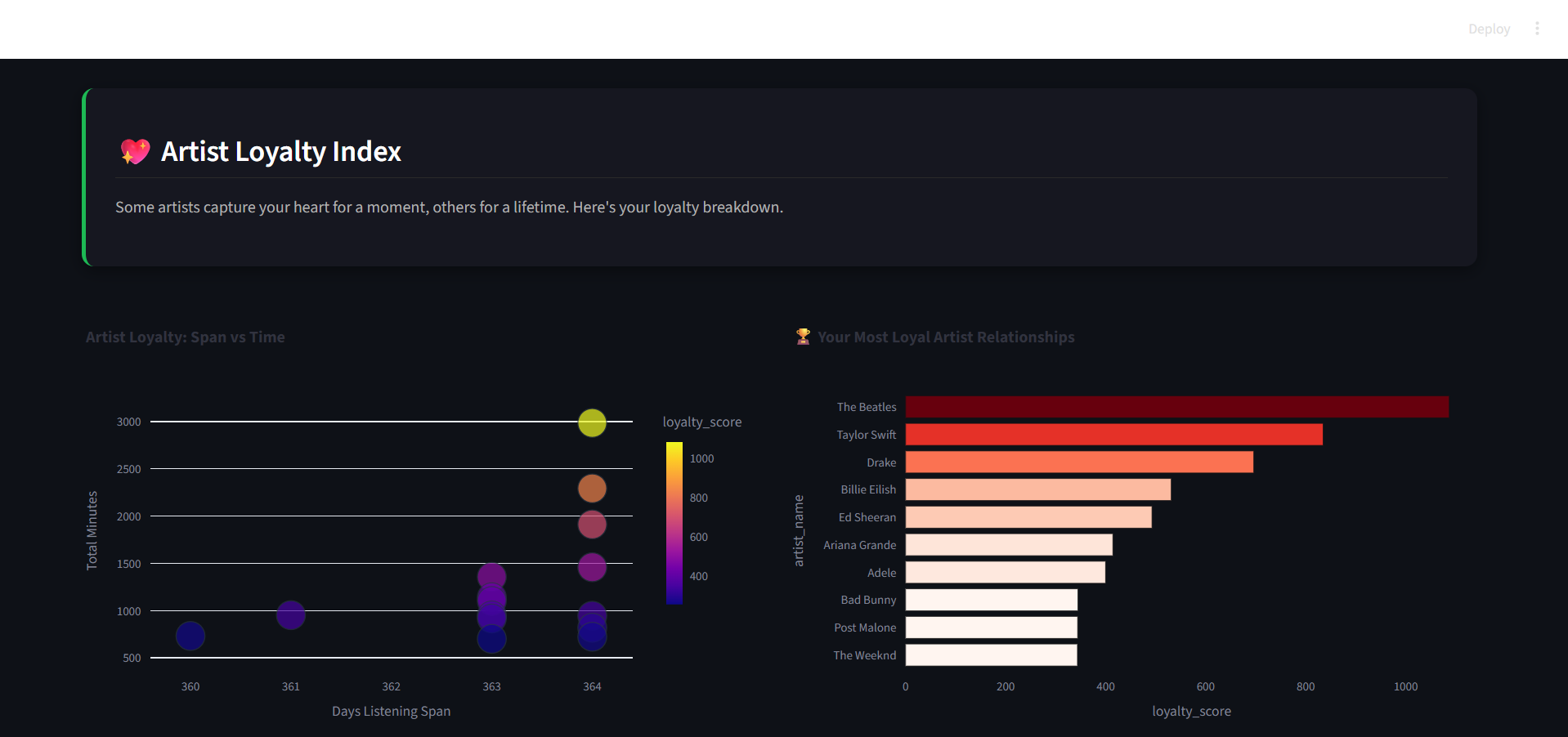Image resolution: width=1568 pixels, height=737 pixels.
Task: Open the three-dot main menu
Action: [1537, 29]
